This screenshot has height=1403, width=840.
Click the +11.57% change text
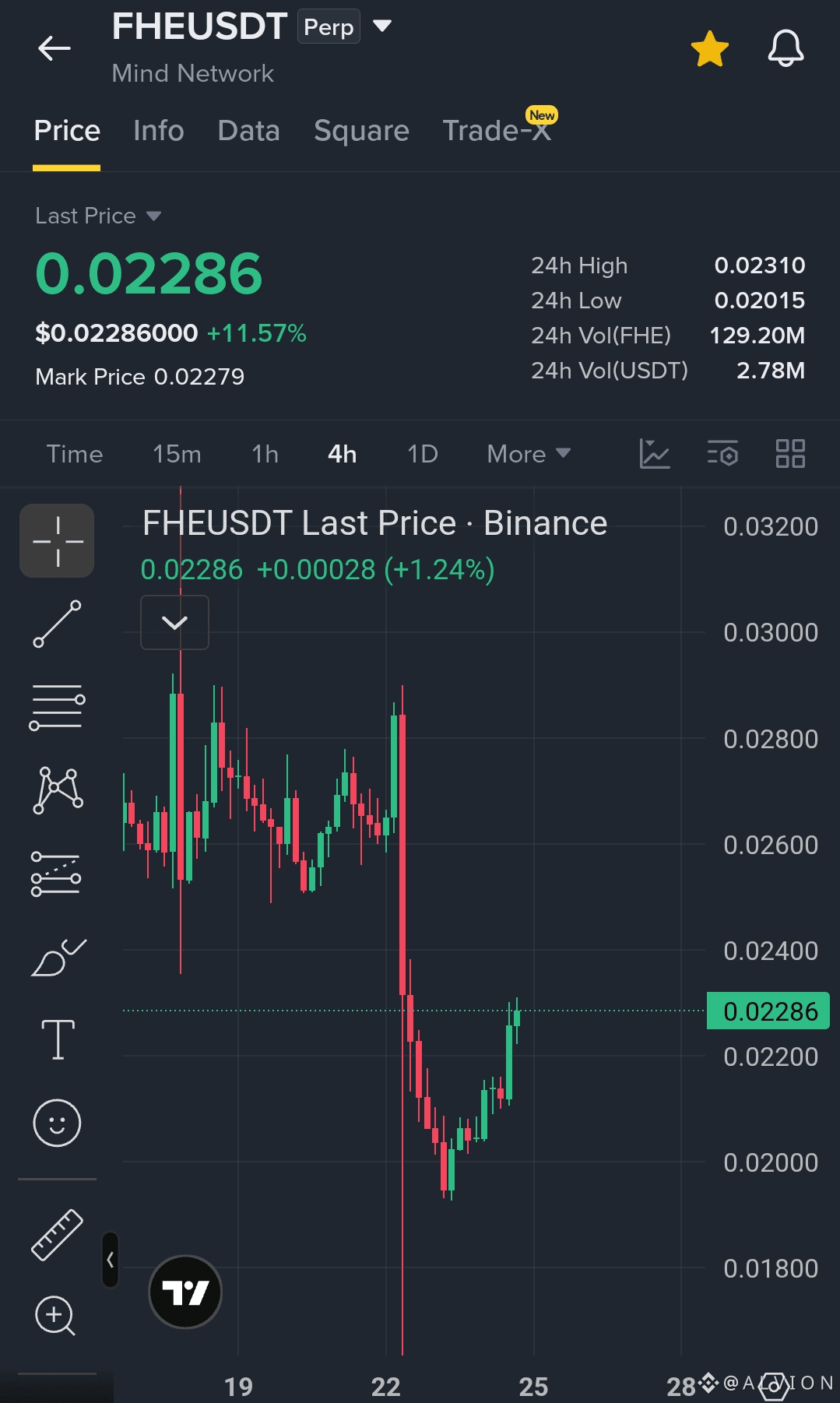tap(257, 333)
